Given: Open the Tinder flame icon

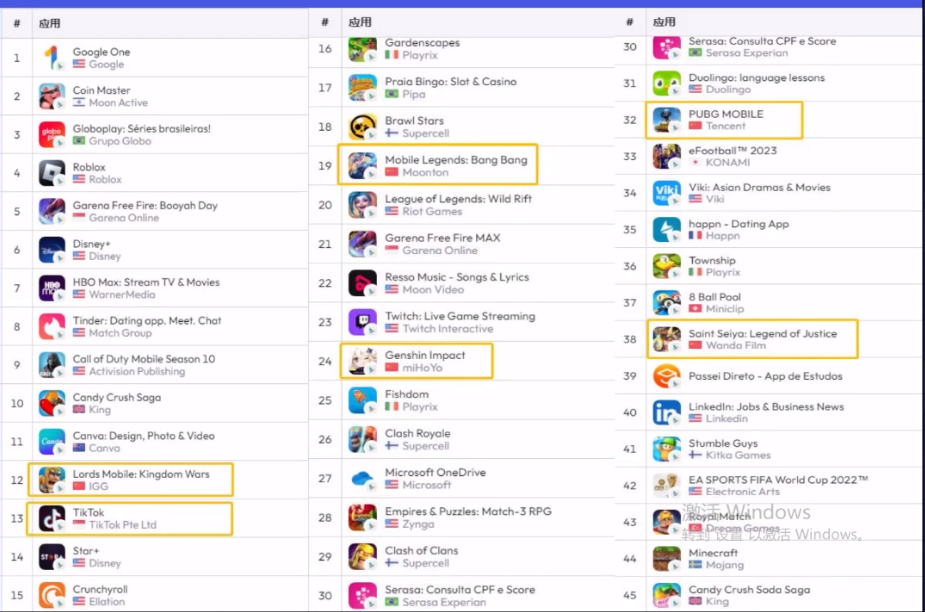Looking at the screenshot, I should point(52,326).
